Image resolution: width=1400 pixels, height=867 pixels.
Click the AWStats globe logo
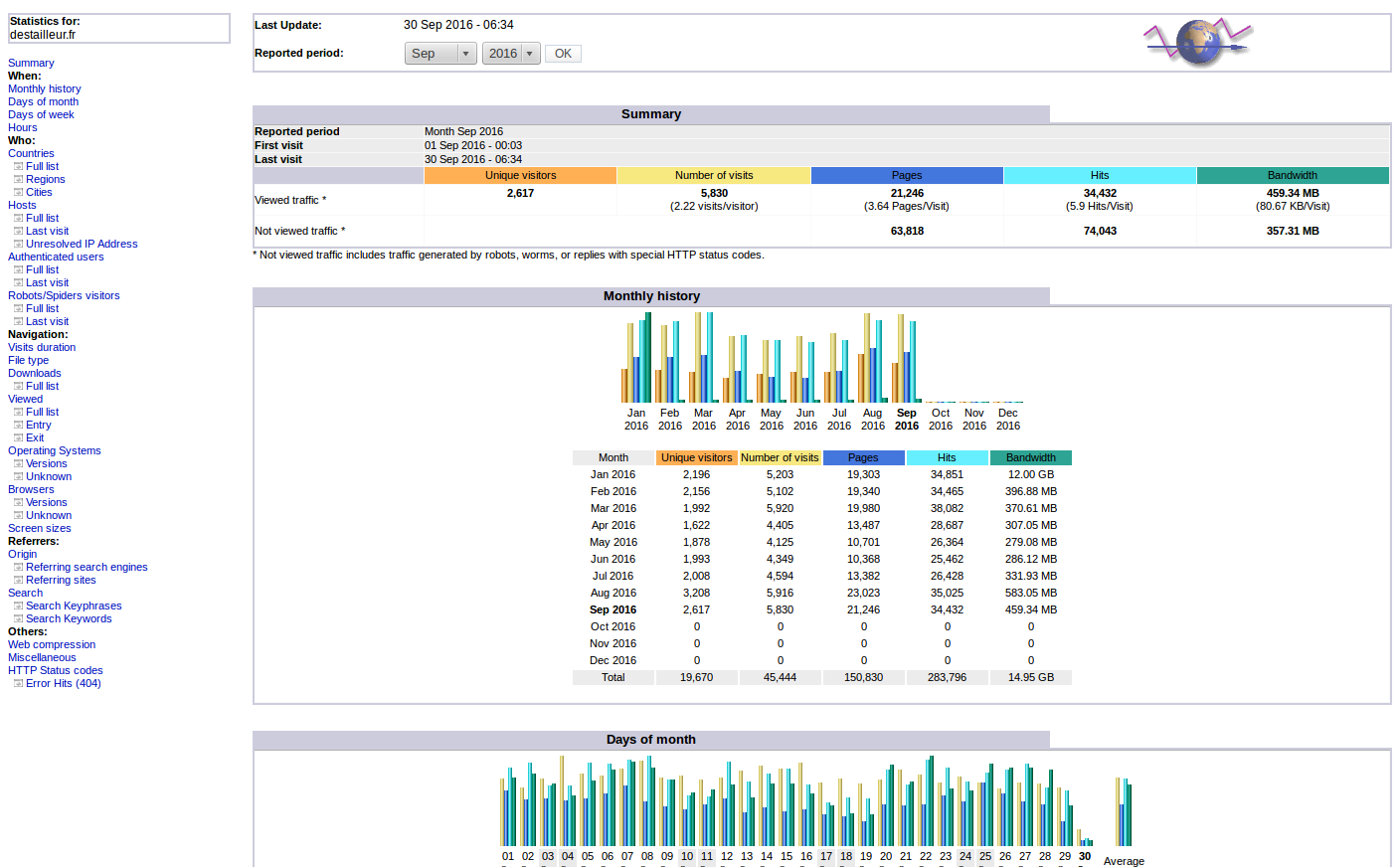coord(1197,42)
